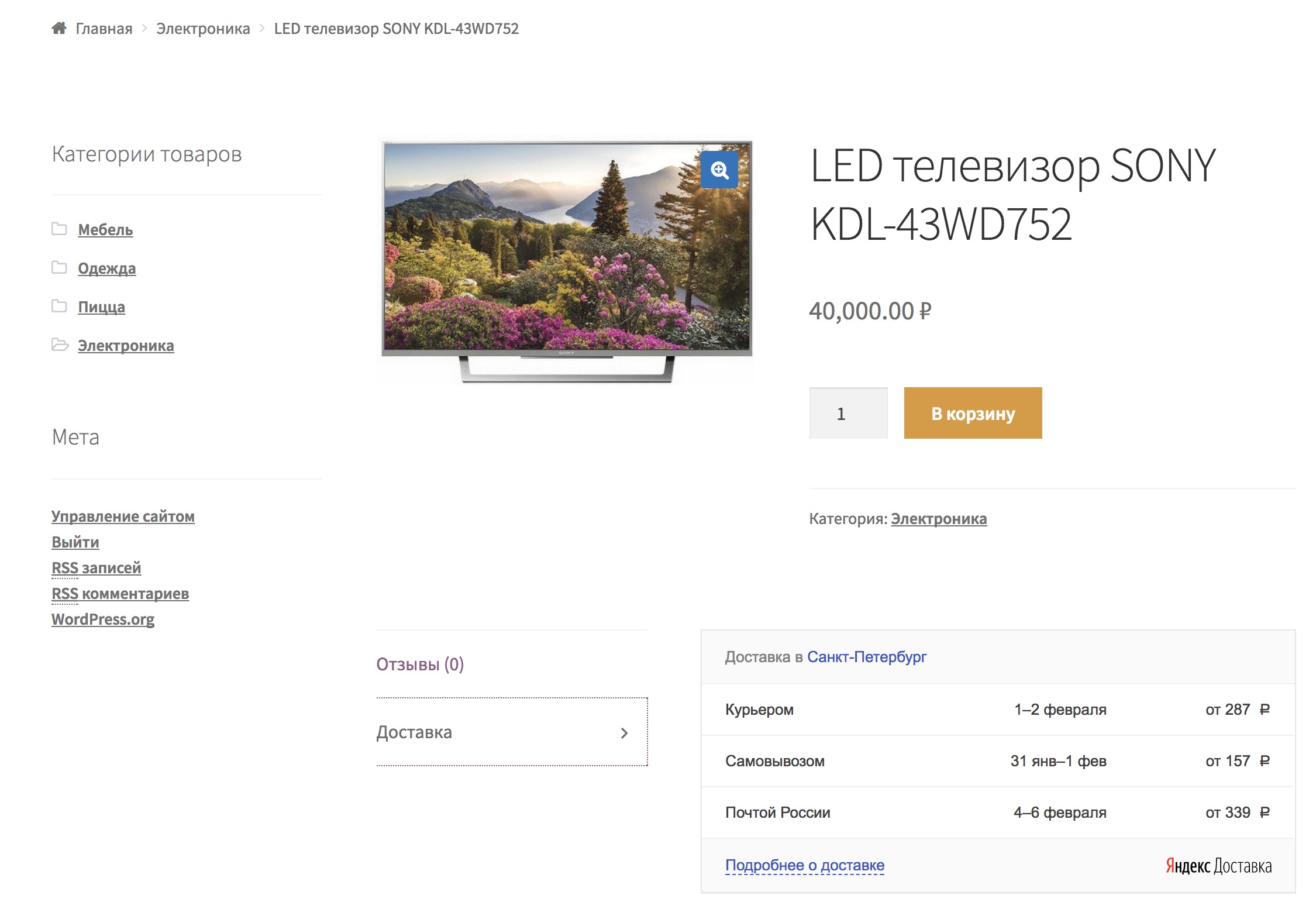Click folder icon beside Пицца category

pos(59,306)
